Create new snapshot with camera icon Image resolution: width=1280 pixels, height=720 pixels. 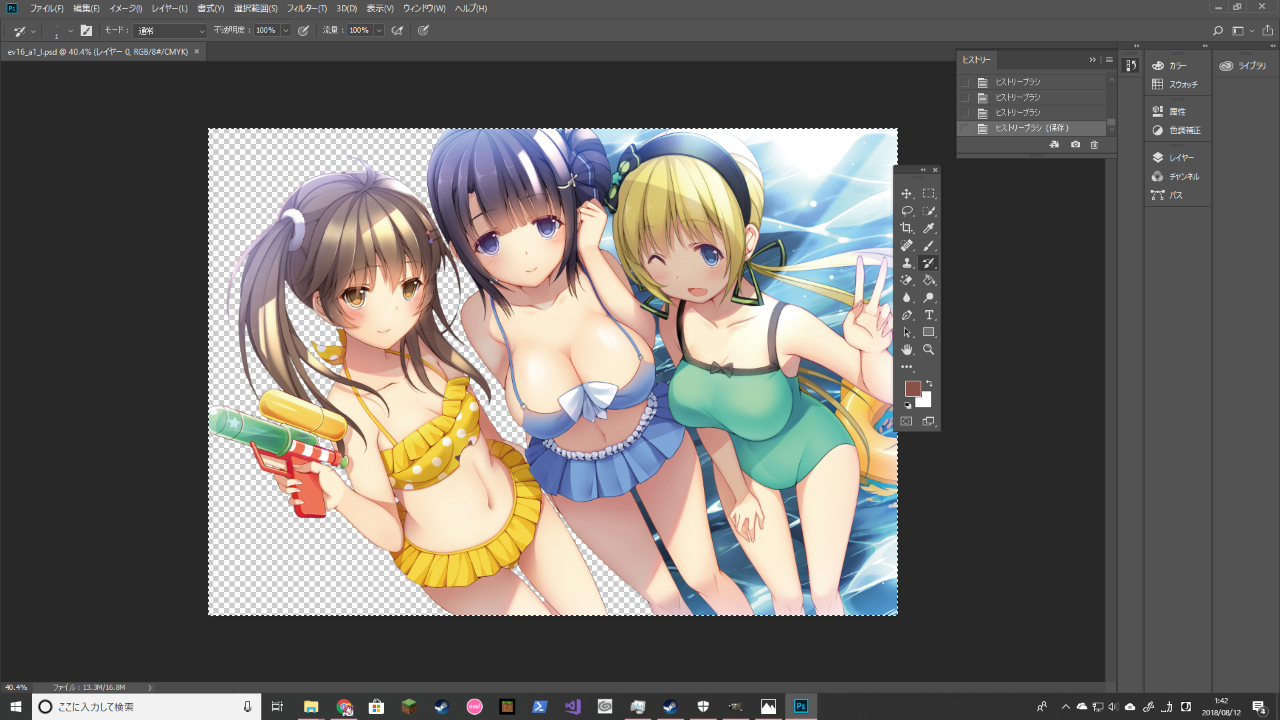click(x=1075, y=145)
